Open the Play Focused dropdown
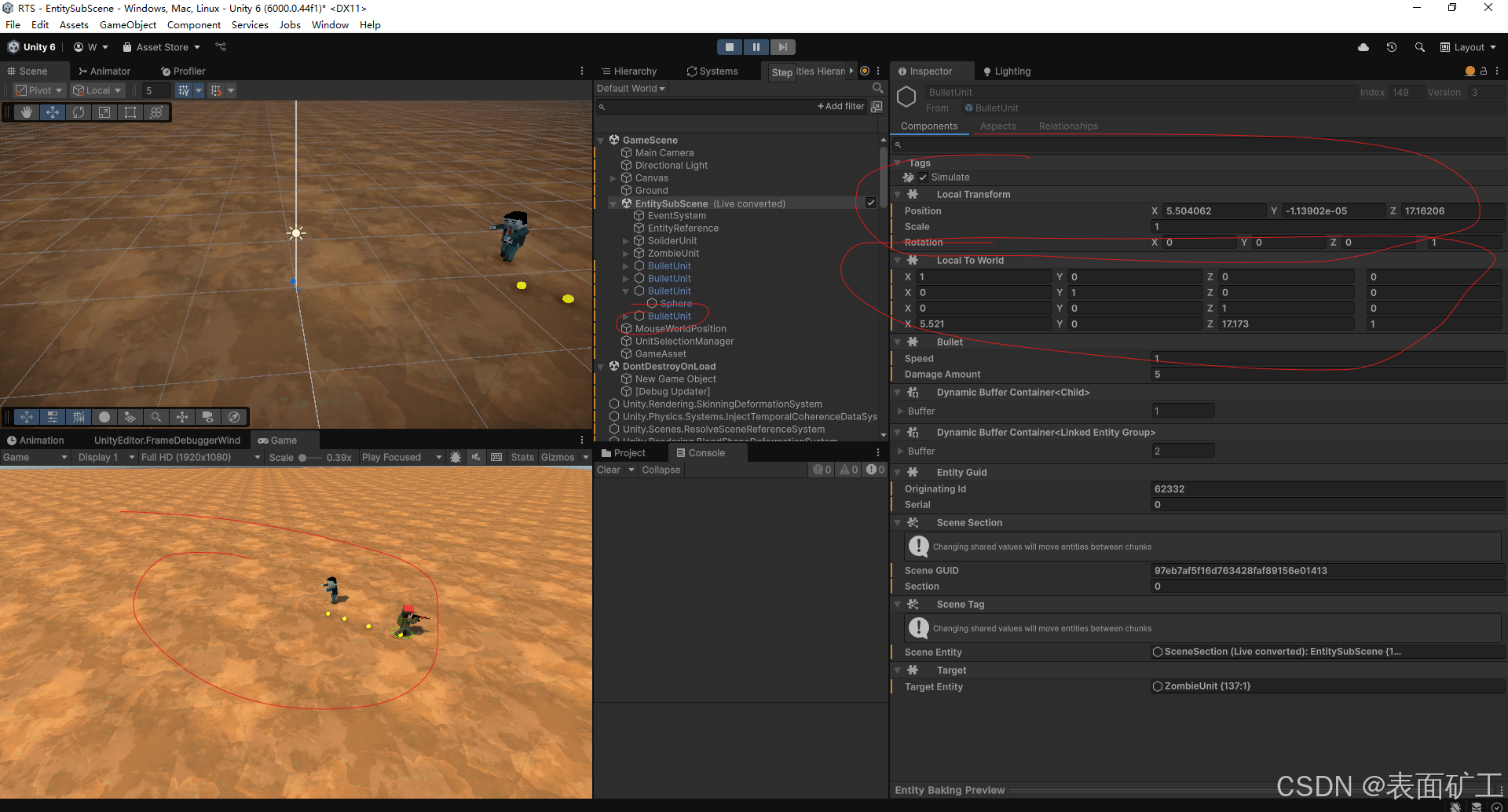 coord(401,457)
